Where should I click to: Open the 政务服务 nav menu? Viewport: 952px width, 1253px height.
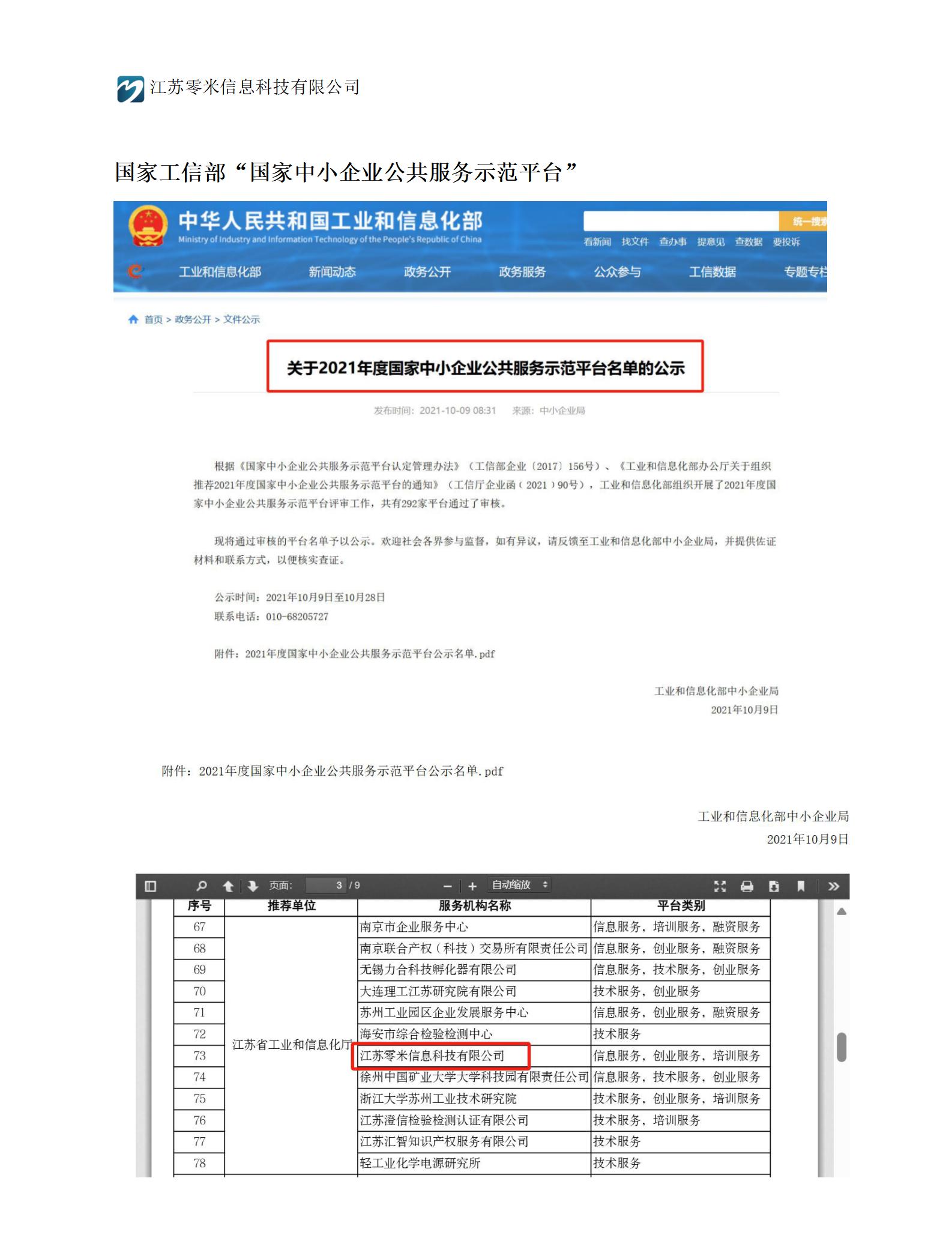coord(522,272)
